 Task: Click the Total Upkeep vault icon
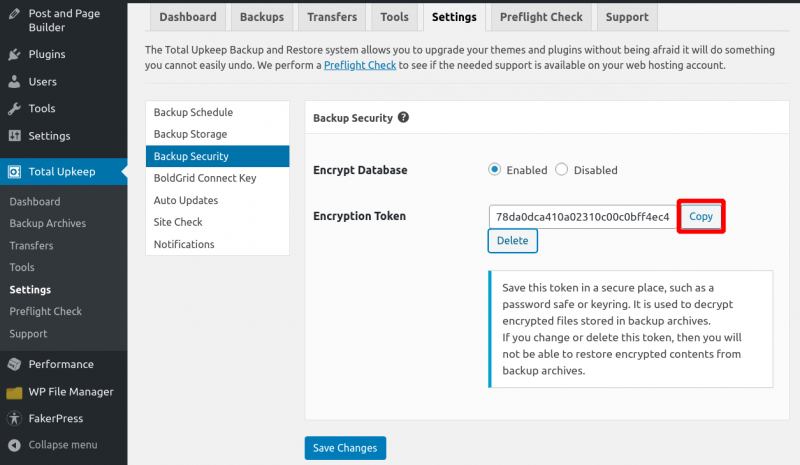tap(14, 172)
